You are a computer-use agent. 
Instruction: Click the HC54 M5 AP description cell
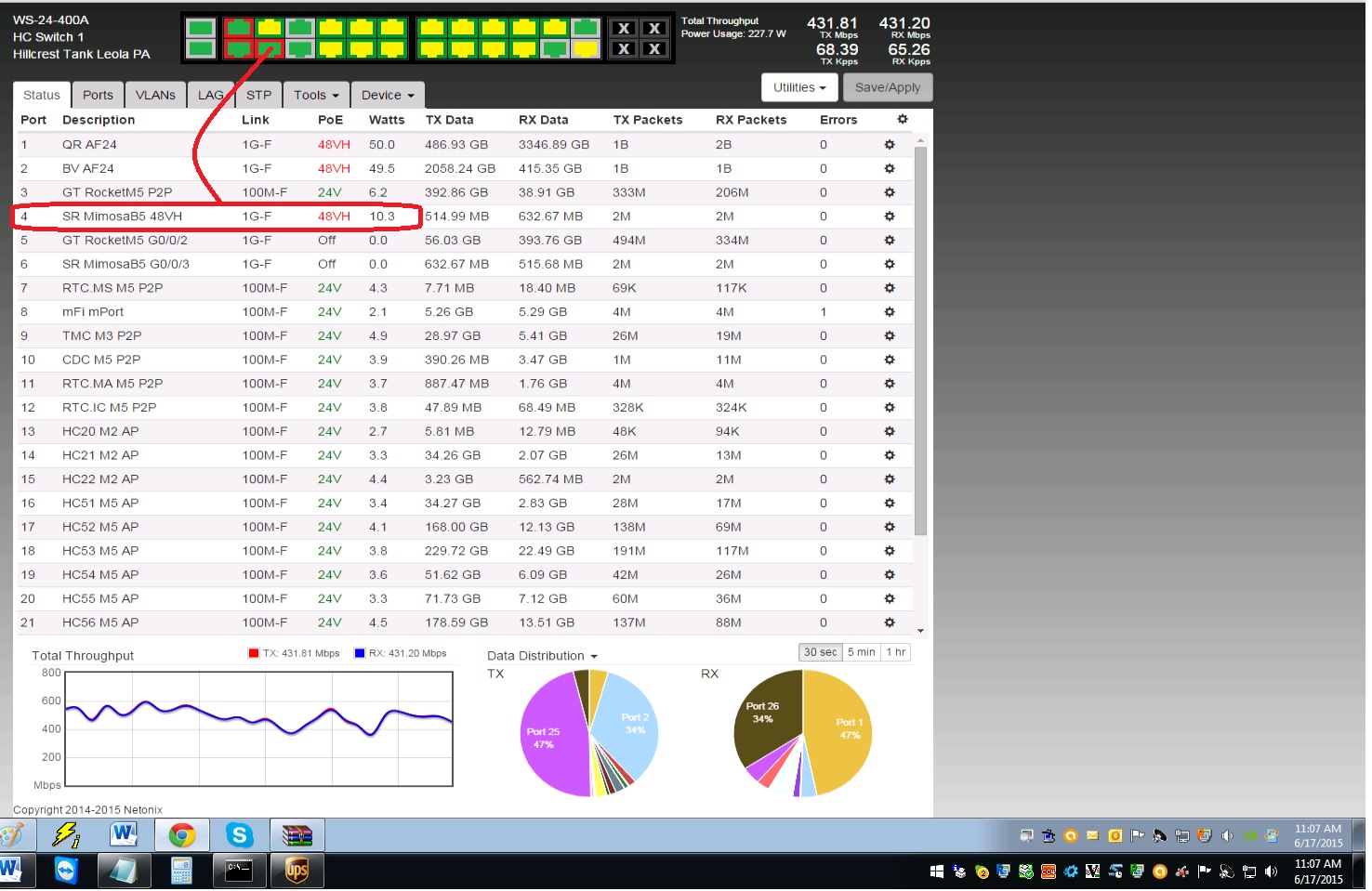click(100, 575)
